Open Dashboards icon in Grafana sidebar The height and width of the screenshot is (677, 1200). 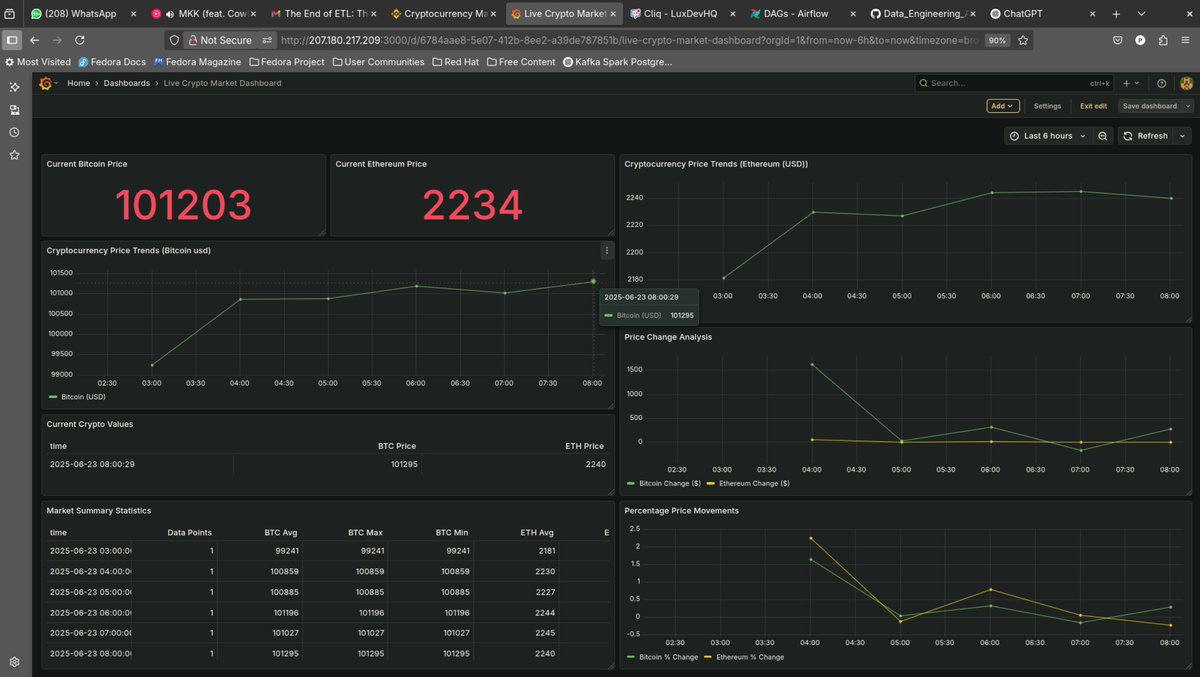tap(14, 110)
